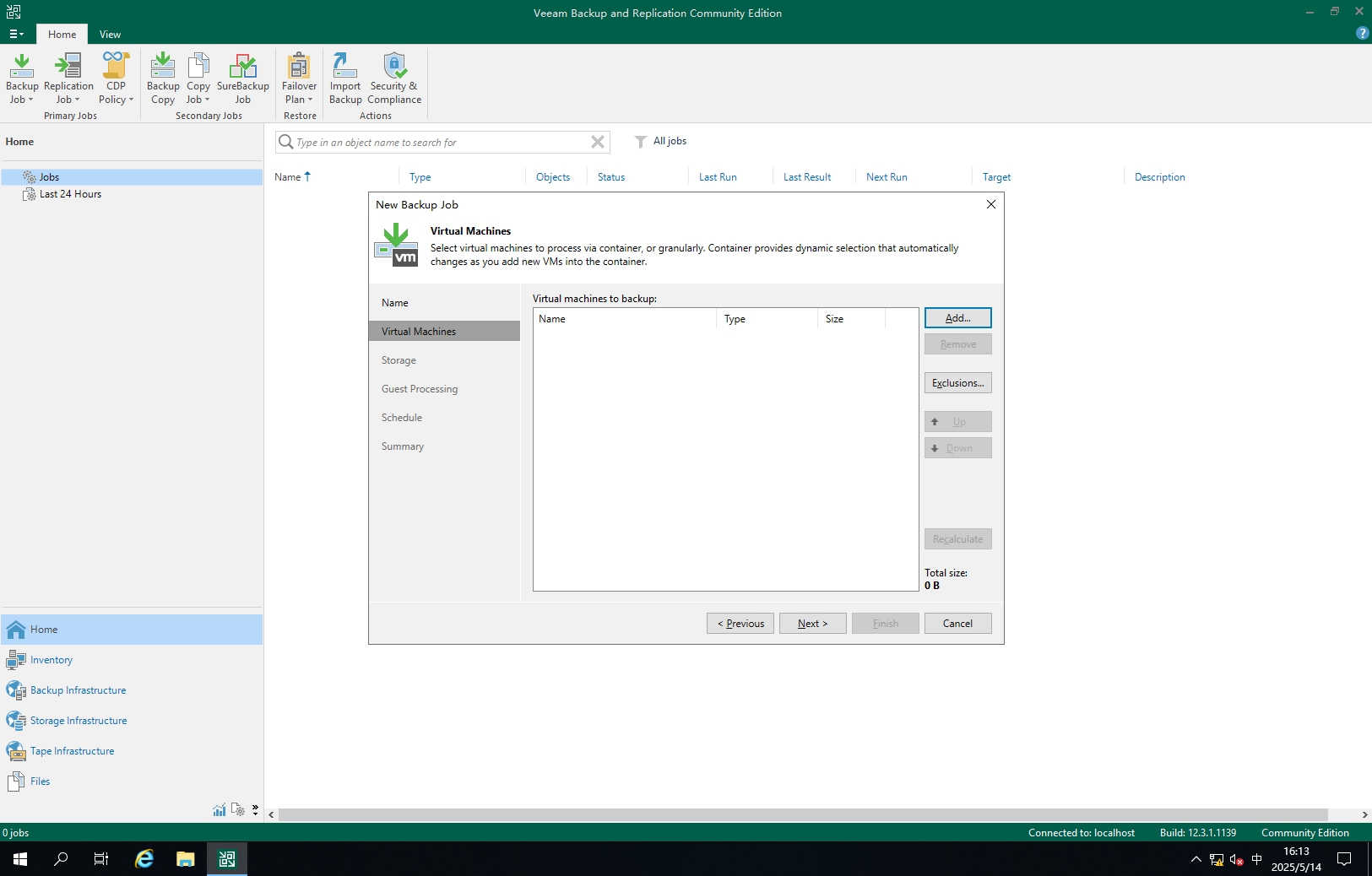Open Import Backup from the ribbon

[344, 78]
